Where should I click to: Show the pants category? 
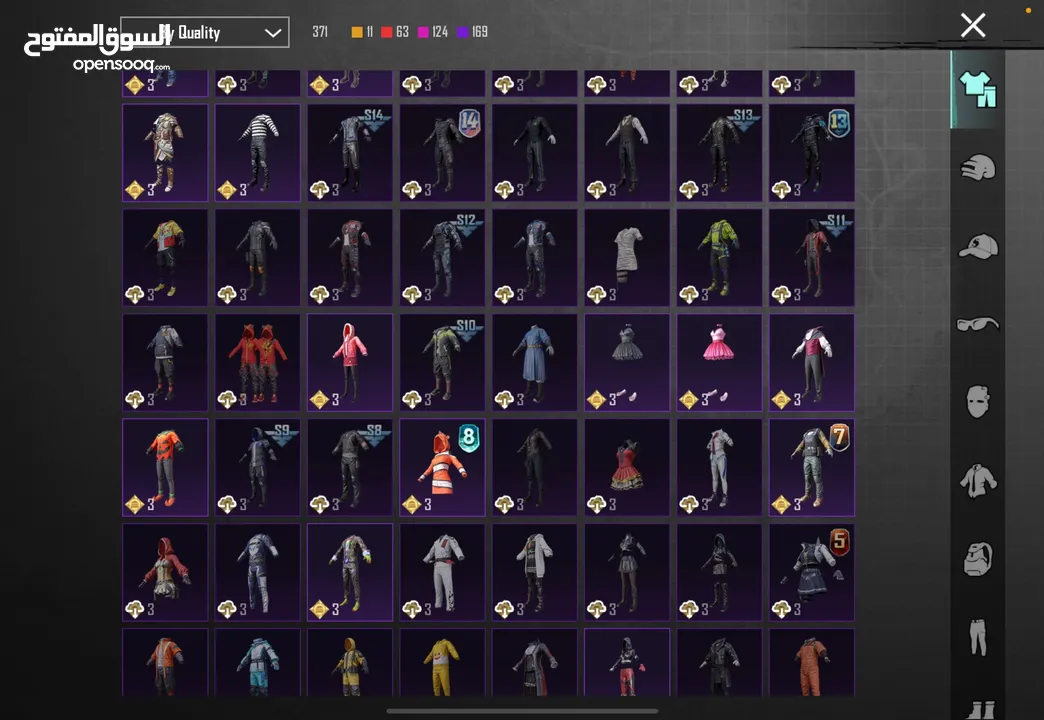coord(977,637)
